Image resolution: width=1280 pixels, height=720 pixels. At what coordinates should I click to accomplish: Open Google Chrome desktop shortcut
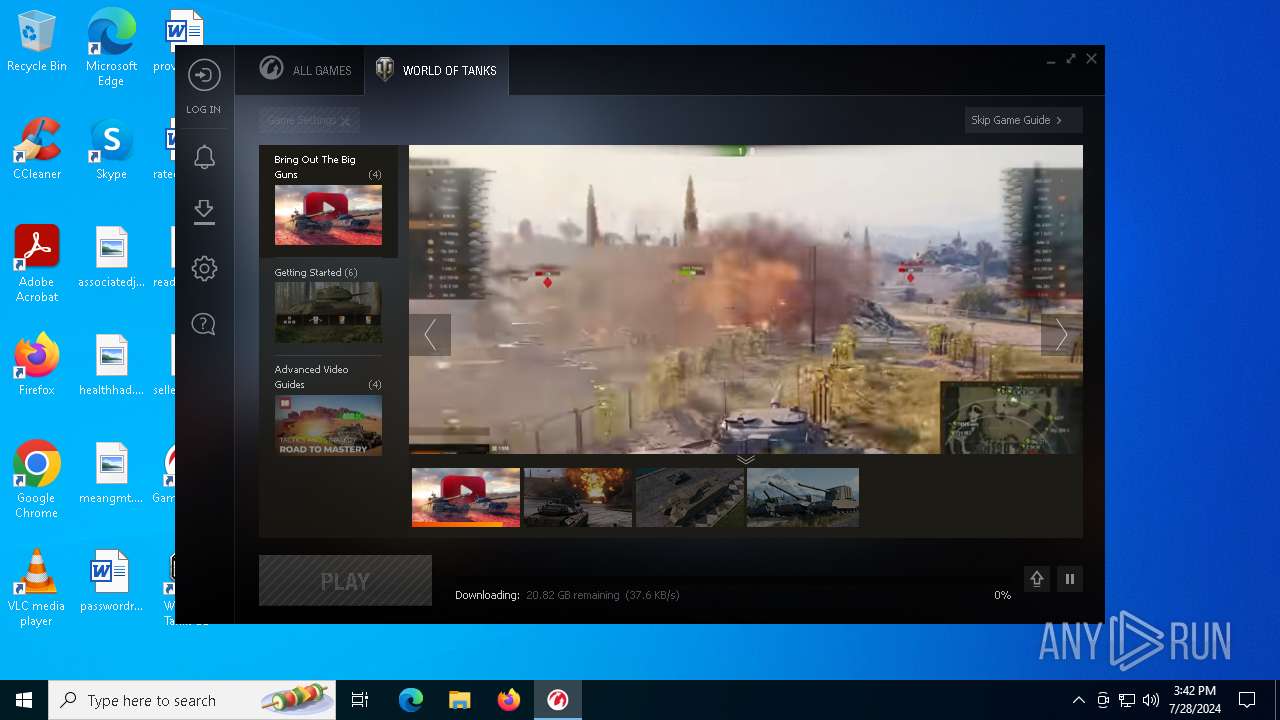37,480
